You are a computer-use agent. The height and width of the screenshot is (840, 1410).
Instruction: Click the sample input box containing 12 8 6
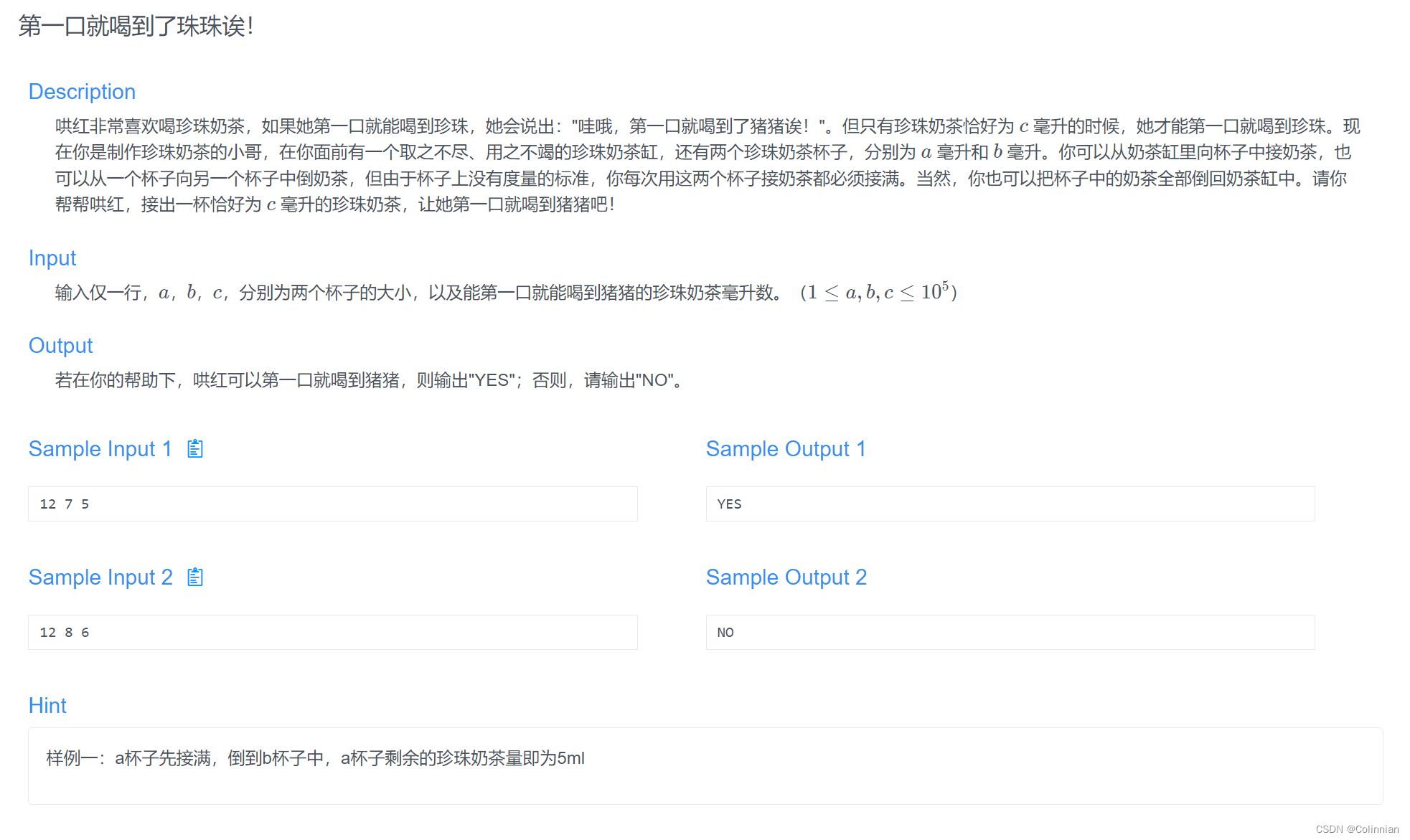tap(332, 633)
